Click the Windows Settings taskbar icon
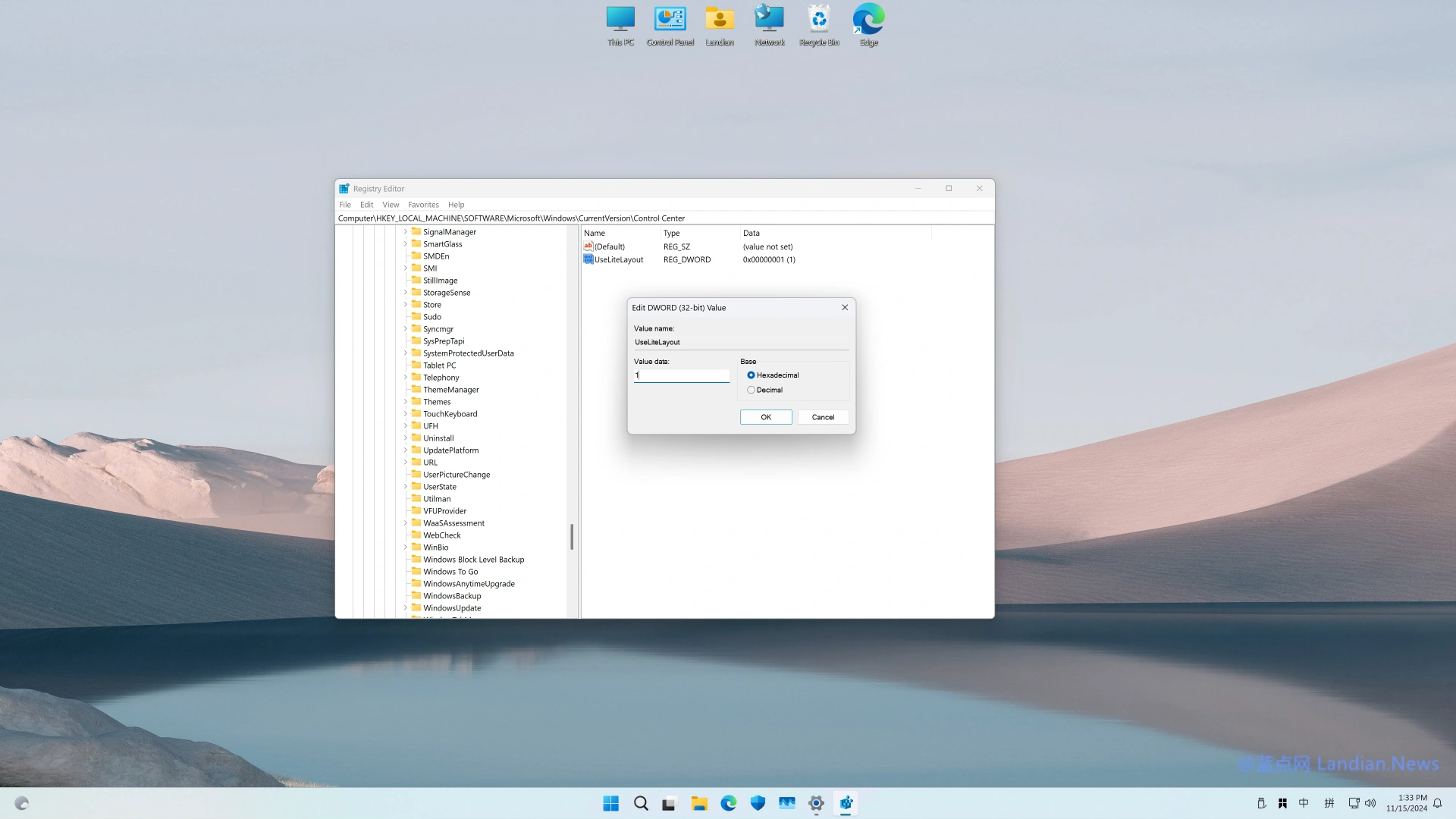This screenshot has width=1456, height=819. (x=816, y=803)
